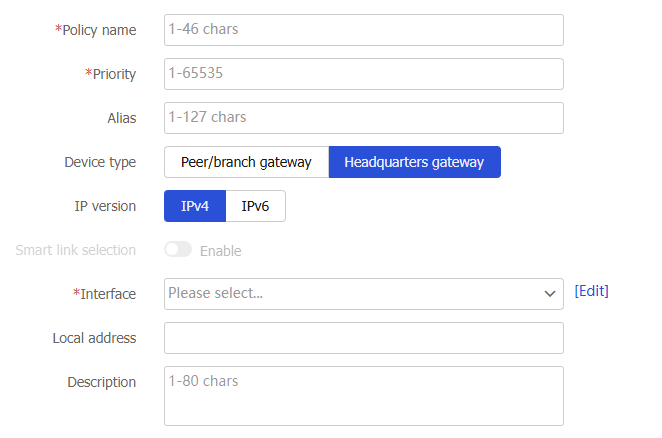Switch IP version to IPv6
The height and width of the screenshot is (438, 662).
click(x=255, y=206)
